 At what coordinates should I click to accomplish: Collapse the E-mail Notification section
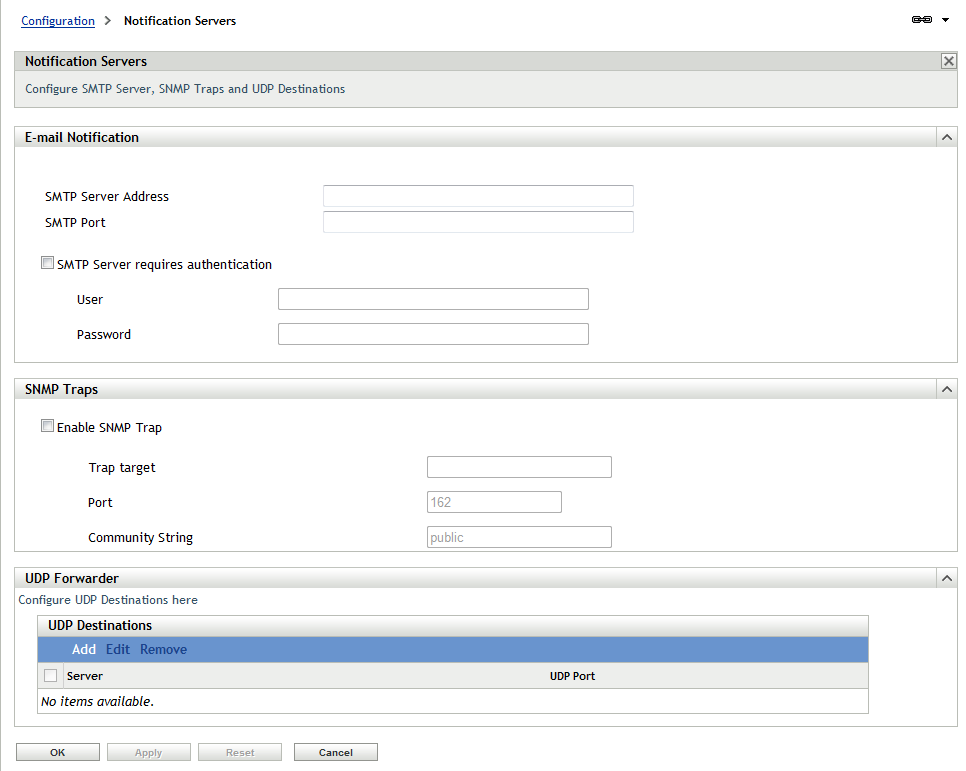click(x=946, y=137)
